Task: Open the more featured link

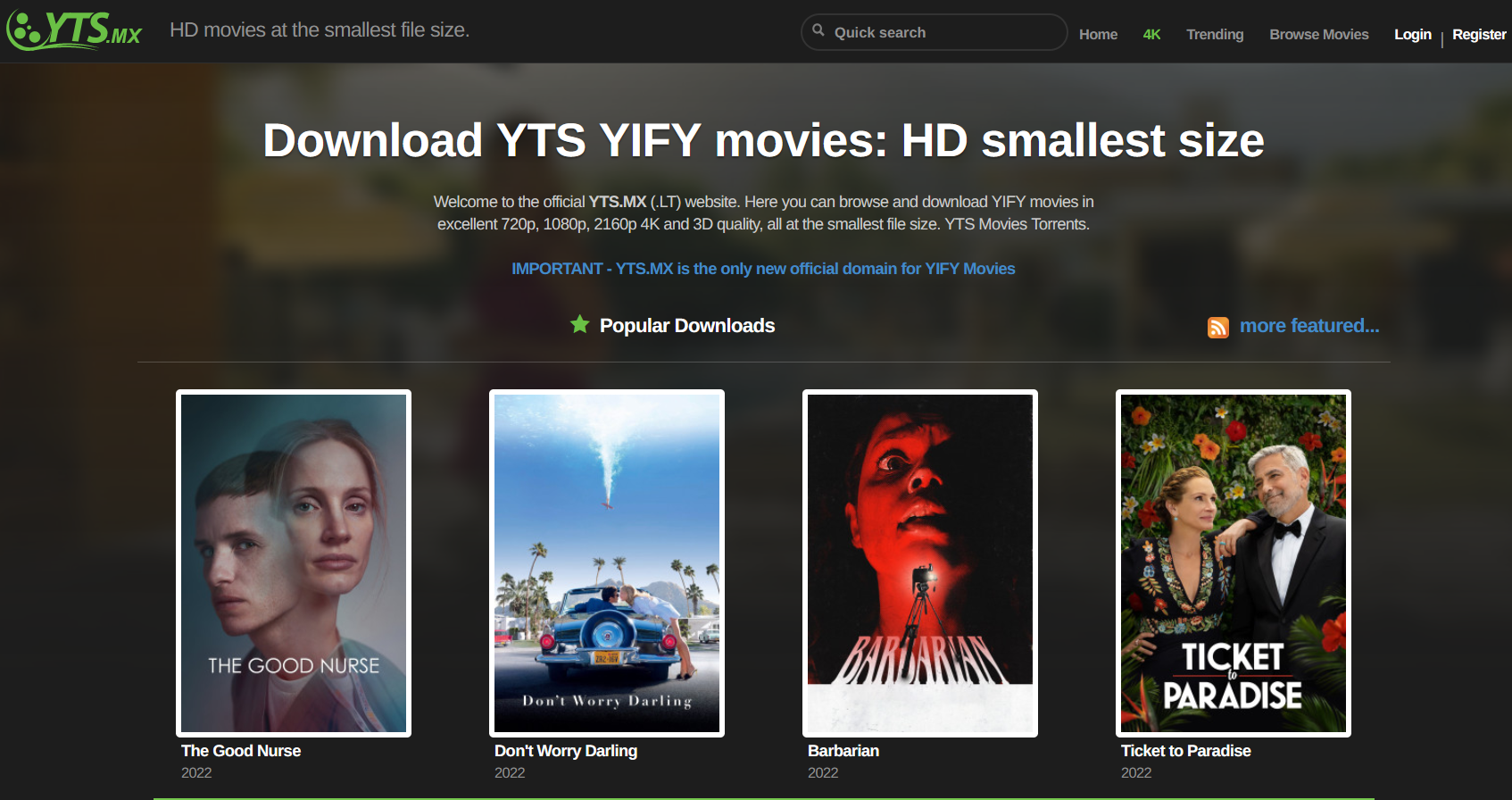Action: tap(1309, 326)
